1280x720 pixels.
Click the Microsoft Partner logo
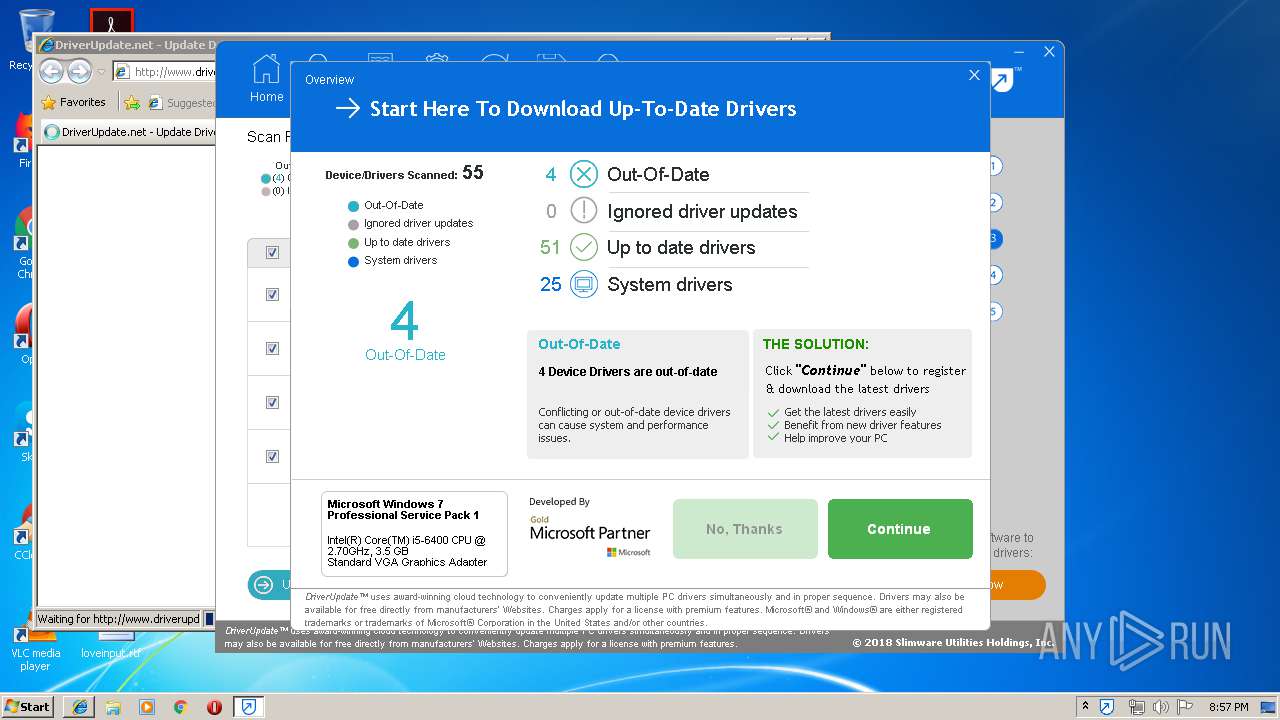[590, 536]
